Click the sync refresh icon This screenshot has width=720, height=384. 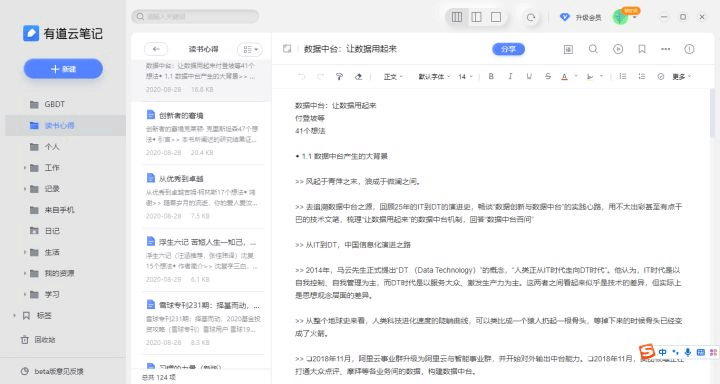click(x=531, y=17)
